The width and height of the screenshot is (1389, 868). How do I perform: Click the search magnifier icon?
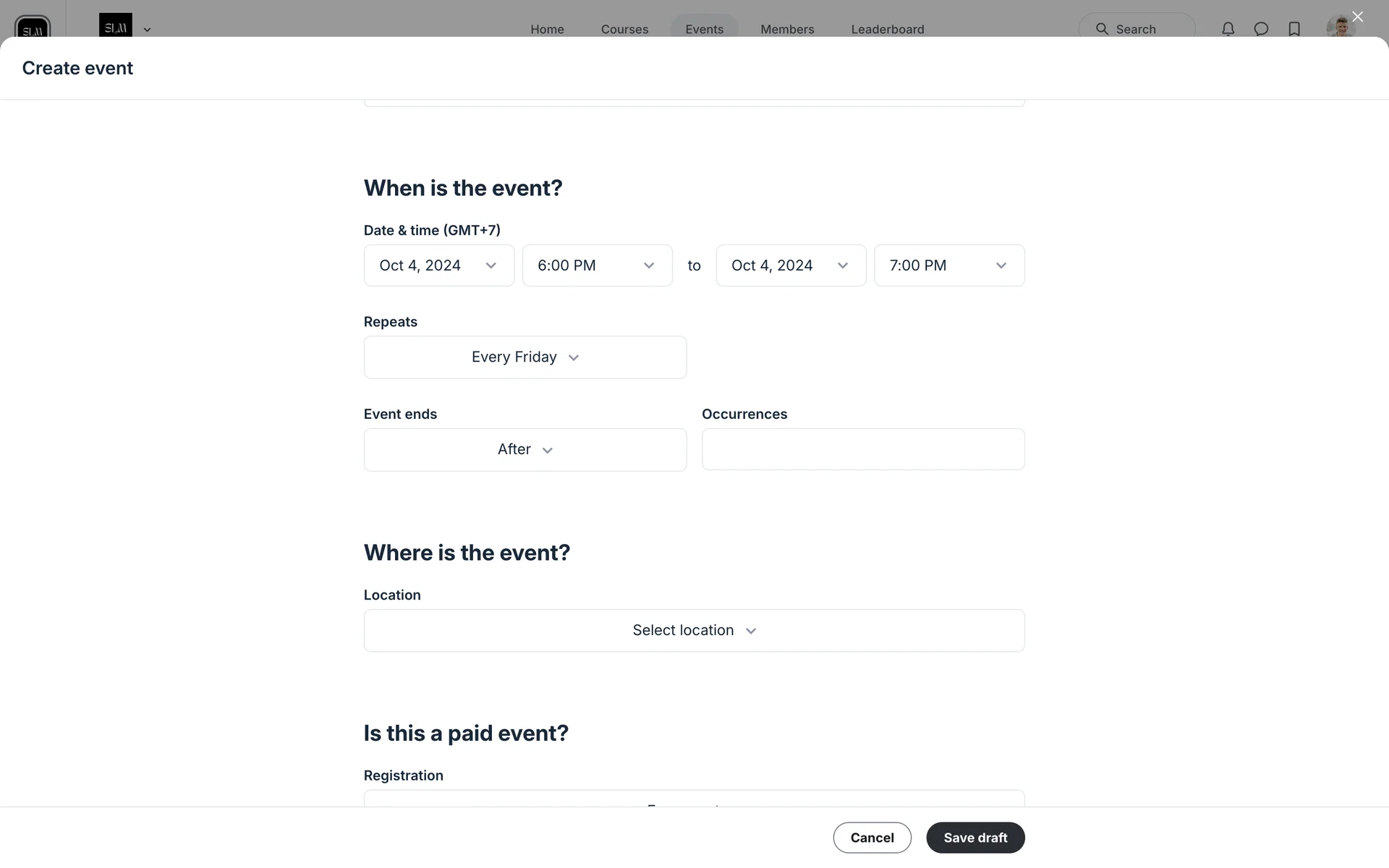coord(1102,29)
